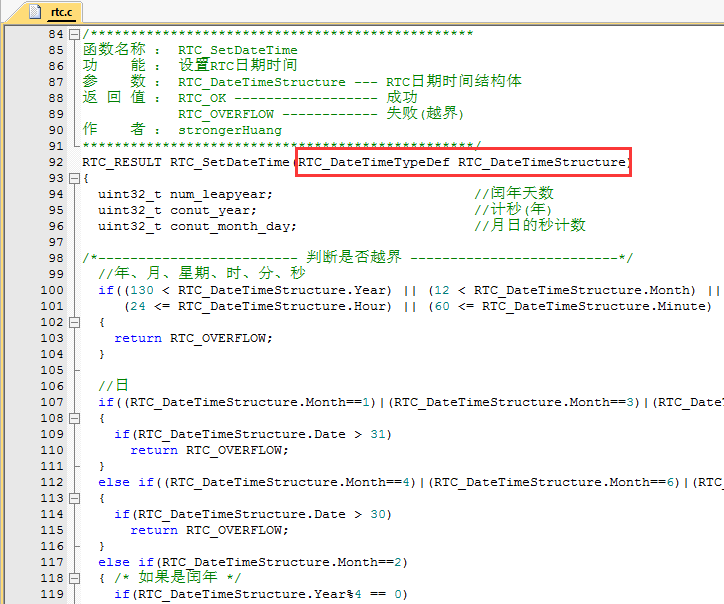Image resolution: width=724 pixels, height=604 pixels.
Task: Click conut_month_day variable declaration
Action: tap(233, 226)
